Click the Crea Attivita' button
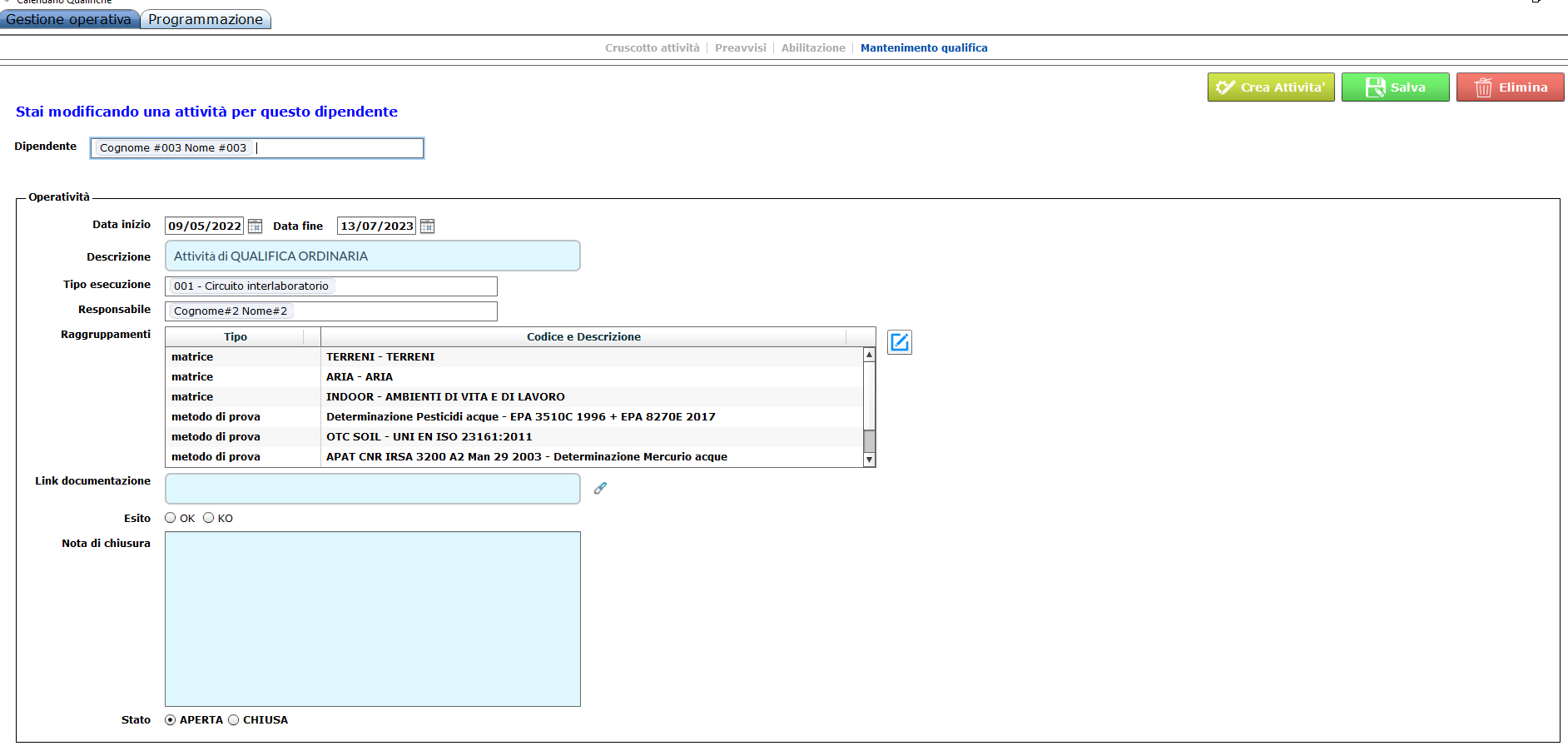The width and height of the screenshot is (1568, 746). pyautogui.click(x=1270, y=87)
